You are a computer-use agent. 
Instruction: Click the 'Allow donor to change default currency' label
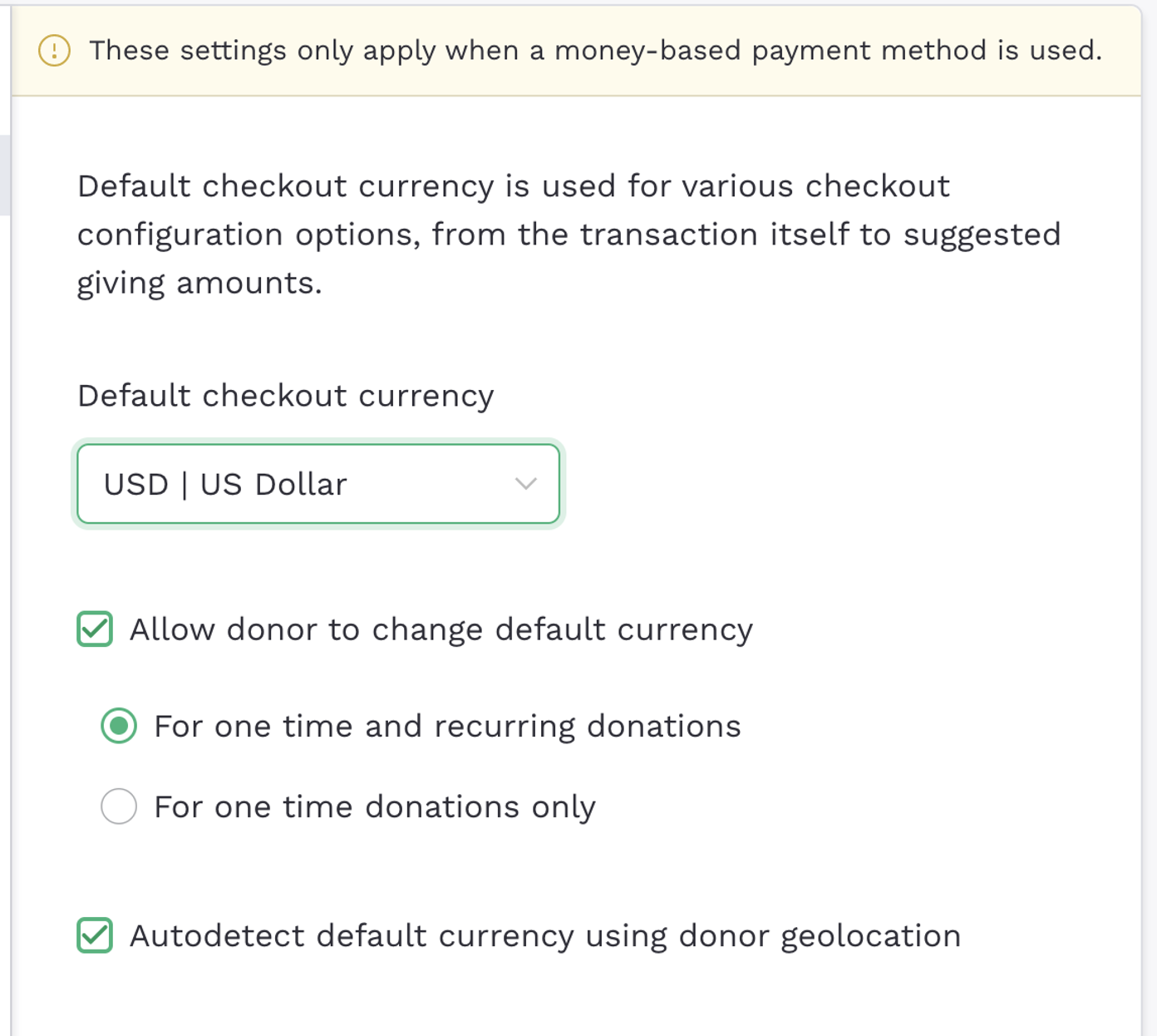click(441, 630)
